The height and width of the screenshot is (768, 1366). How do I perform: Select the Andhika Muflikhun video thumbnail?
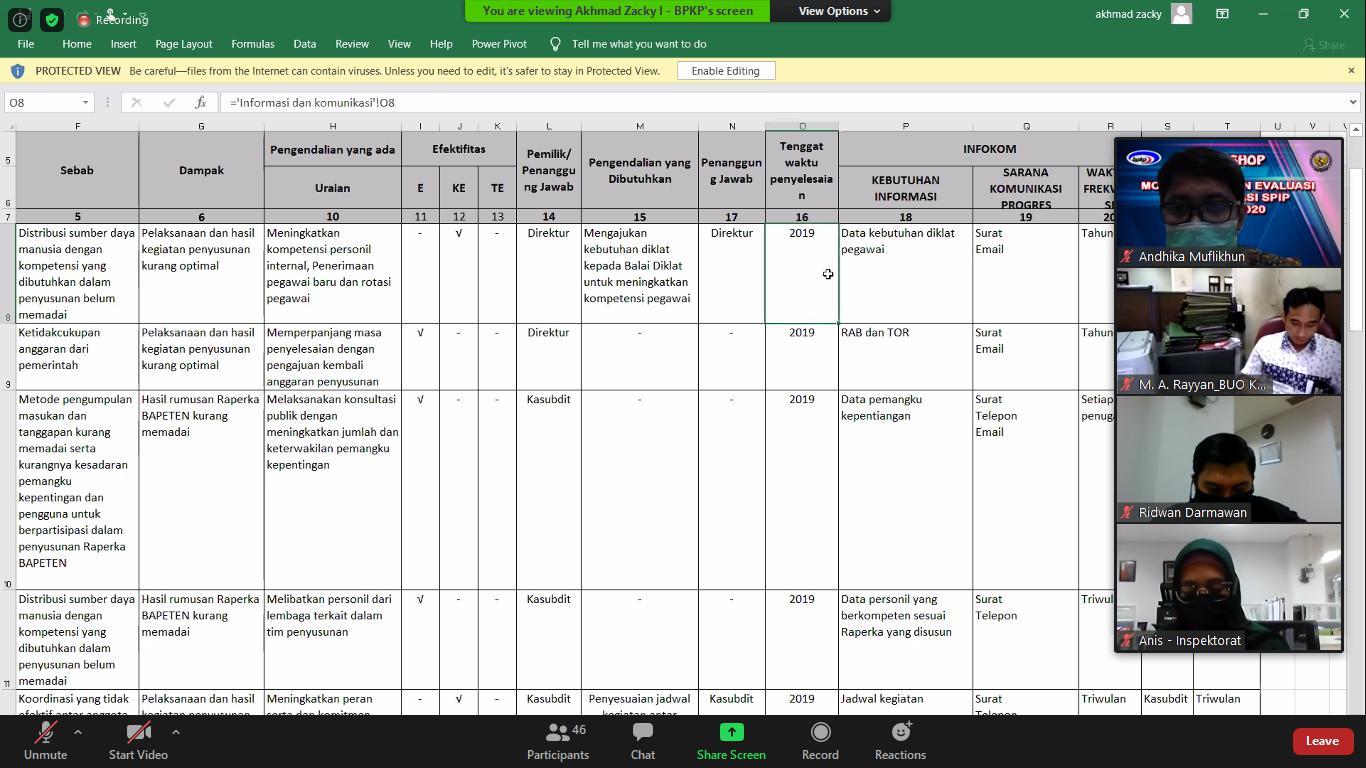[x=1229, y=203]
